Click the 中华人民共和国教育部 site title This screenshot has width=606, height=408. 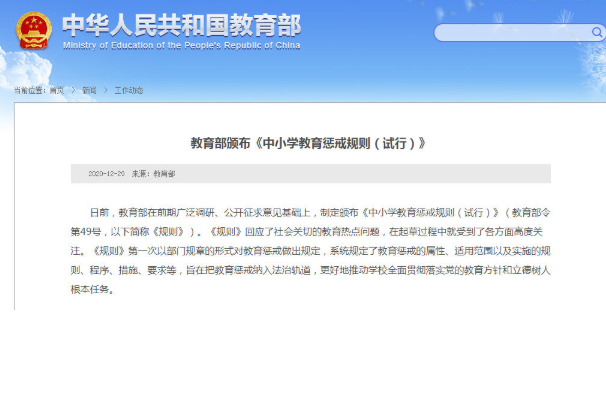(x=181, y=25)
